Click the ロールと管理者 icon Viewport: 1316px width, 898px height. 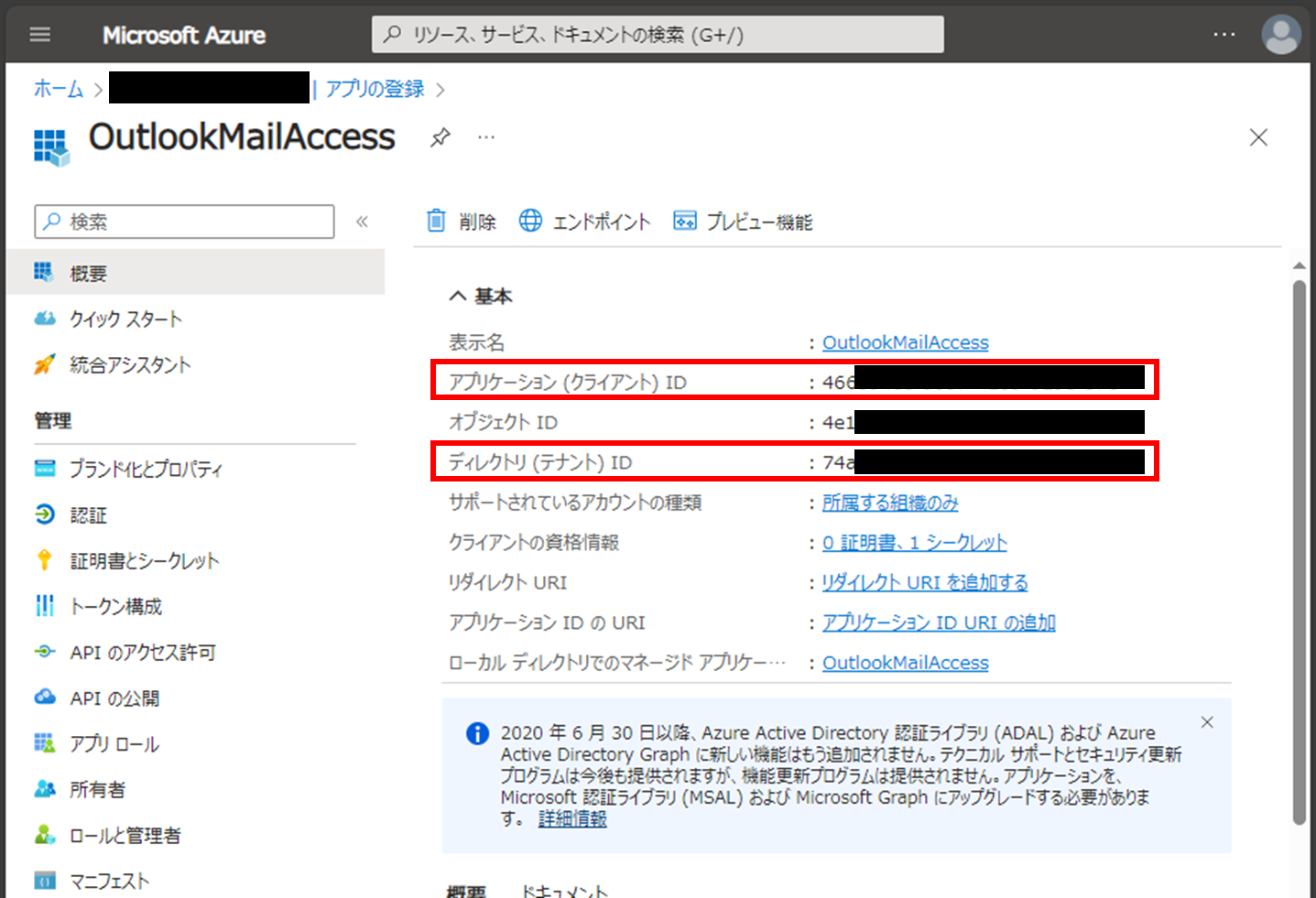pos(45,834)
